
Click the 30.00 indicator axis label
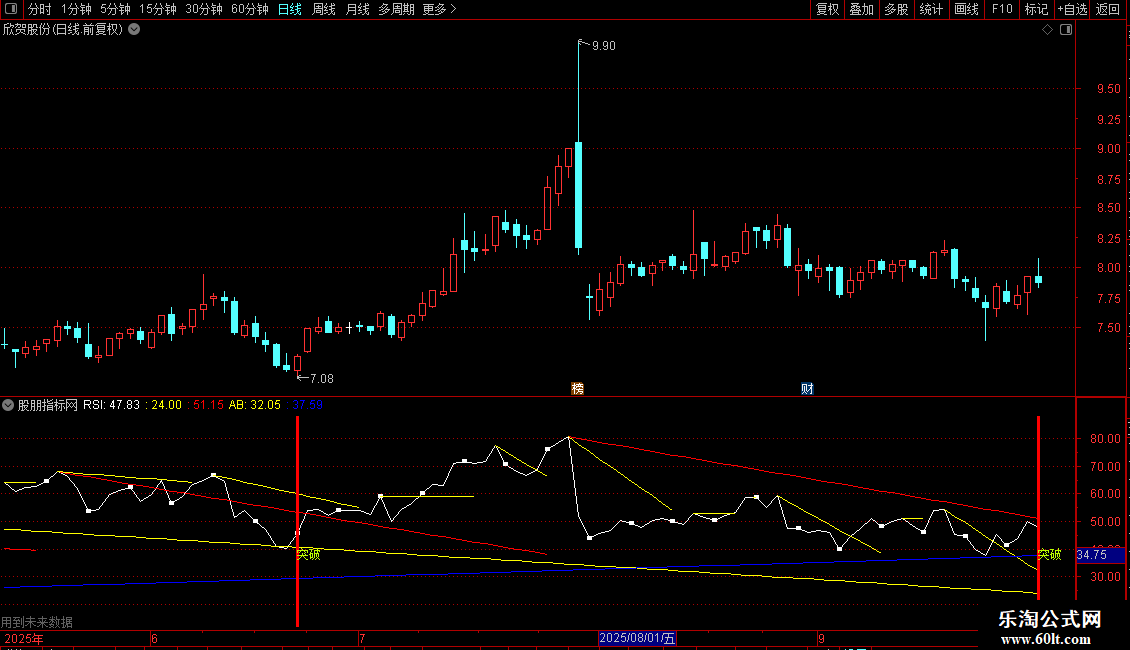pos(1105,576)
